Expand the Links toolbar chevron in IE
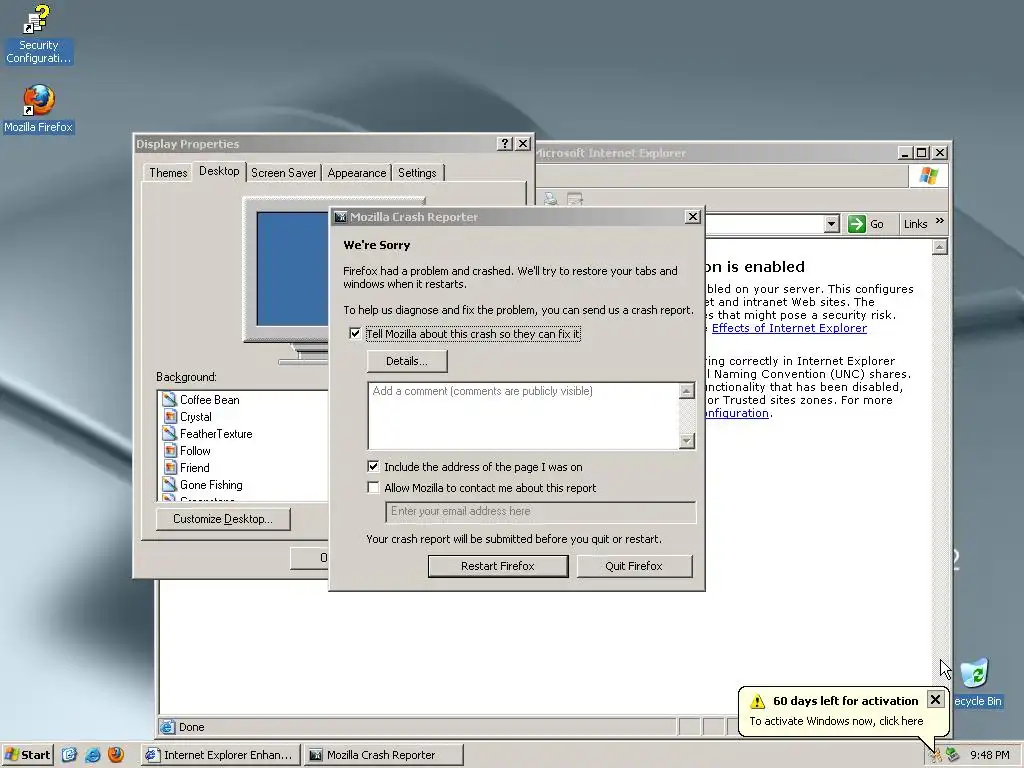1024x768 pixels. tap(940, 221)
